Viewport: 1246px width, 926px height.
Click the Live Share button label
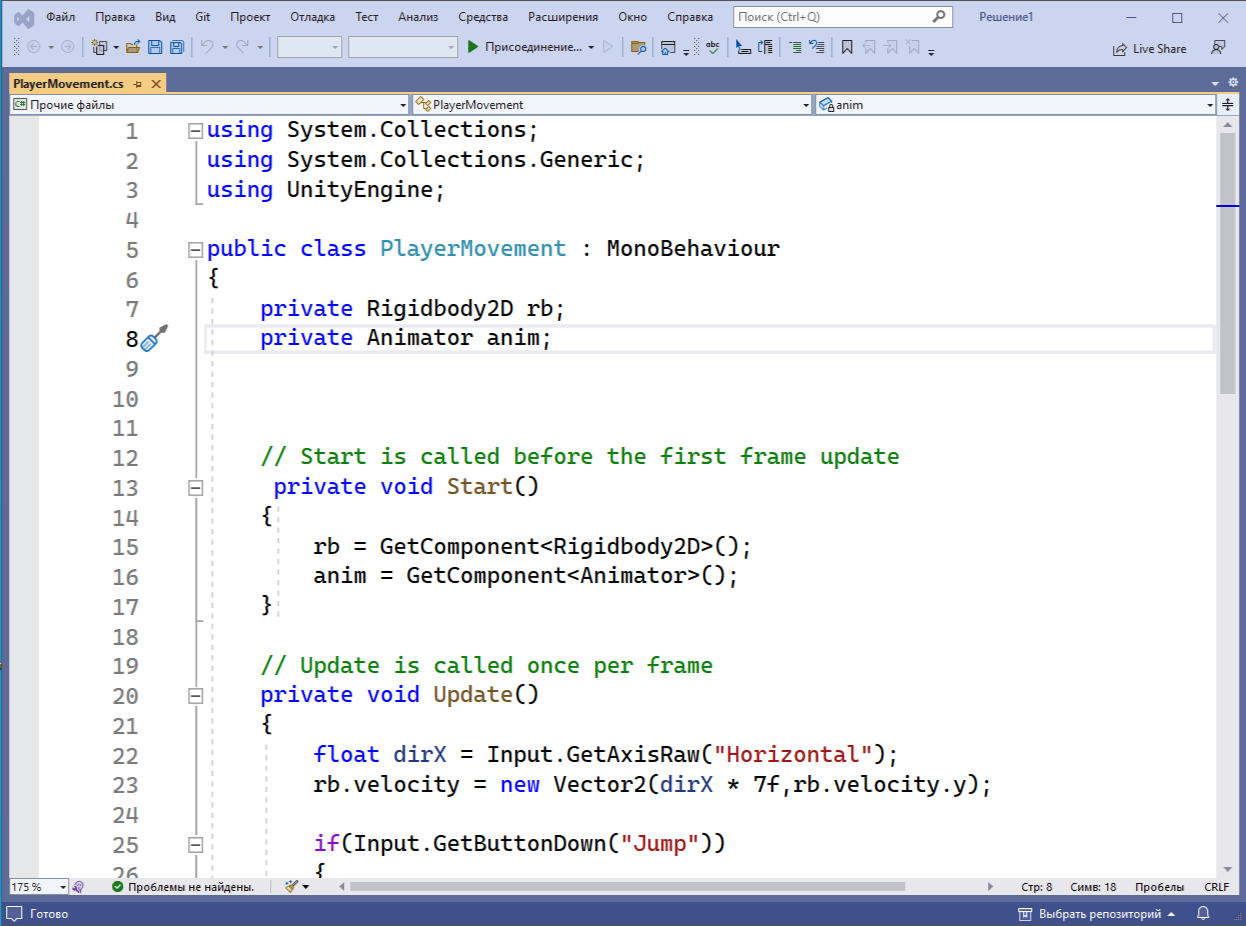pos(1159,48)
